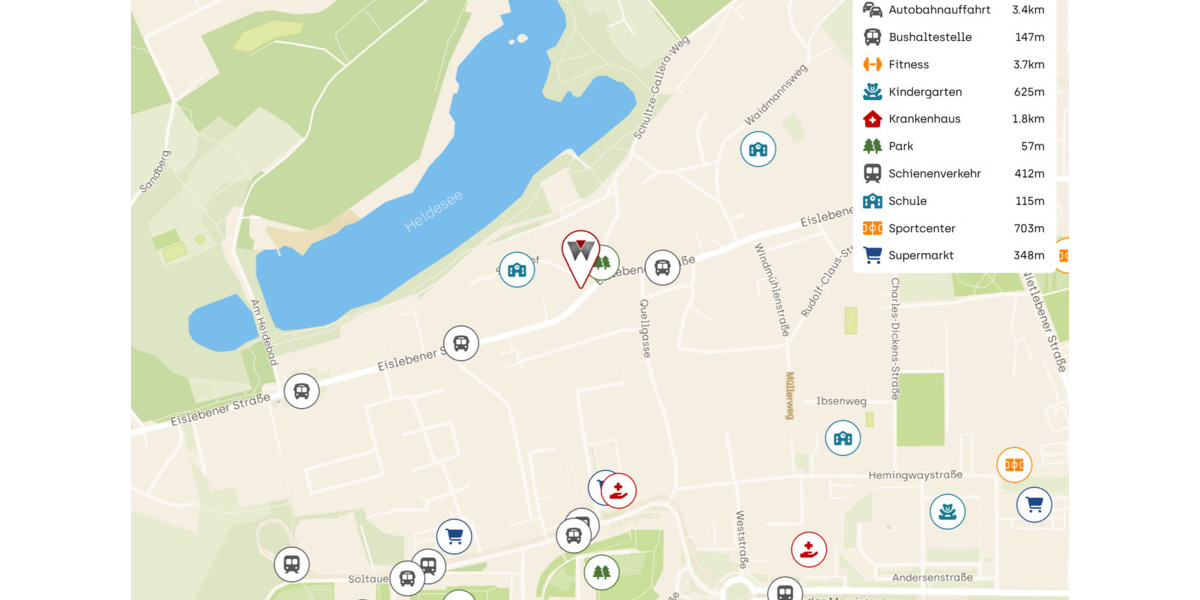
Task: Click the Sportcenter legend row
Action: pyautogui.click(x=954, y=228)
